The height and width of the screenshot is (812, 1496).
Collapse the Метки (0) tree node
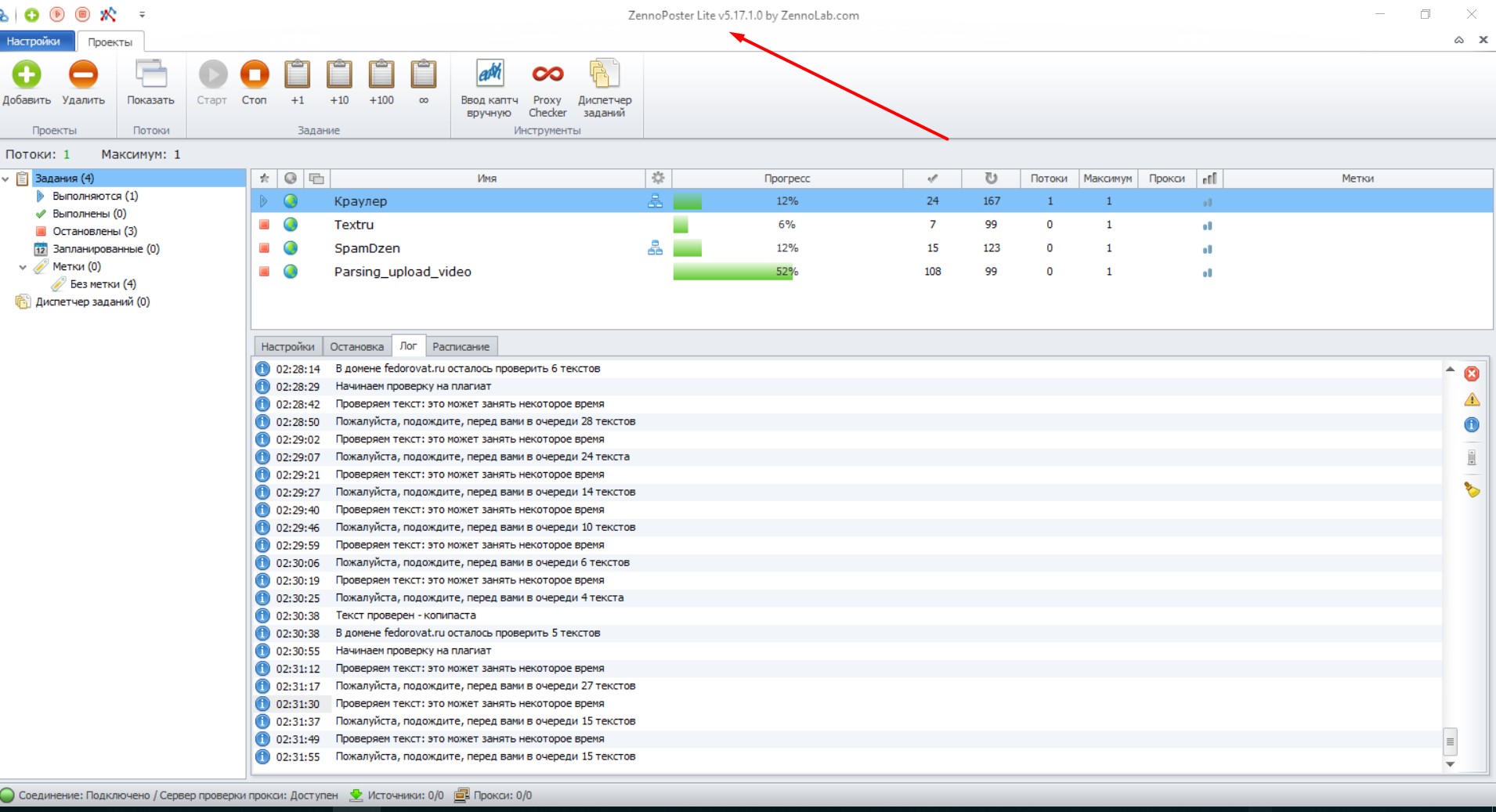pos(23,267)
